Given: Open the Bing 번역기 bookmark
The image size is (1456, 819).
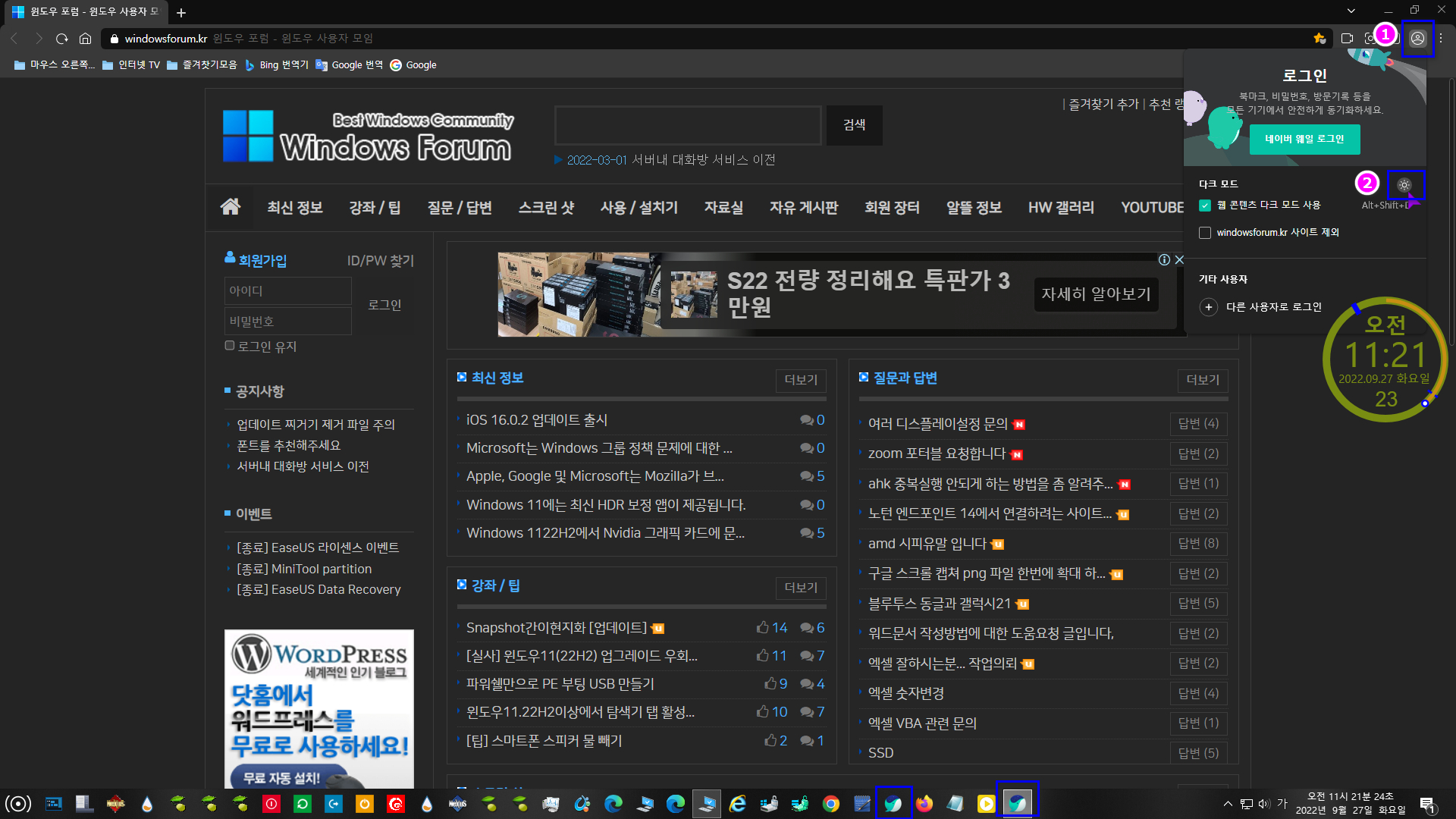Looking at the screenshot, I should click(x=277, y=65).
